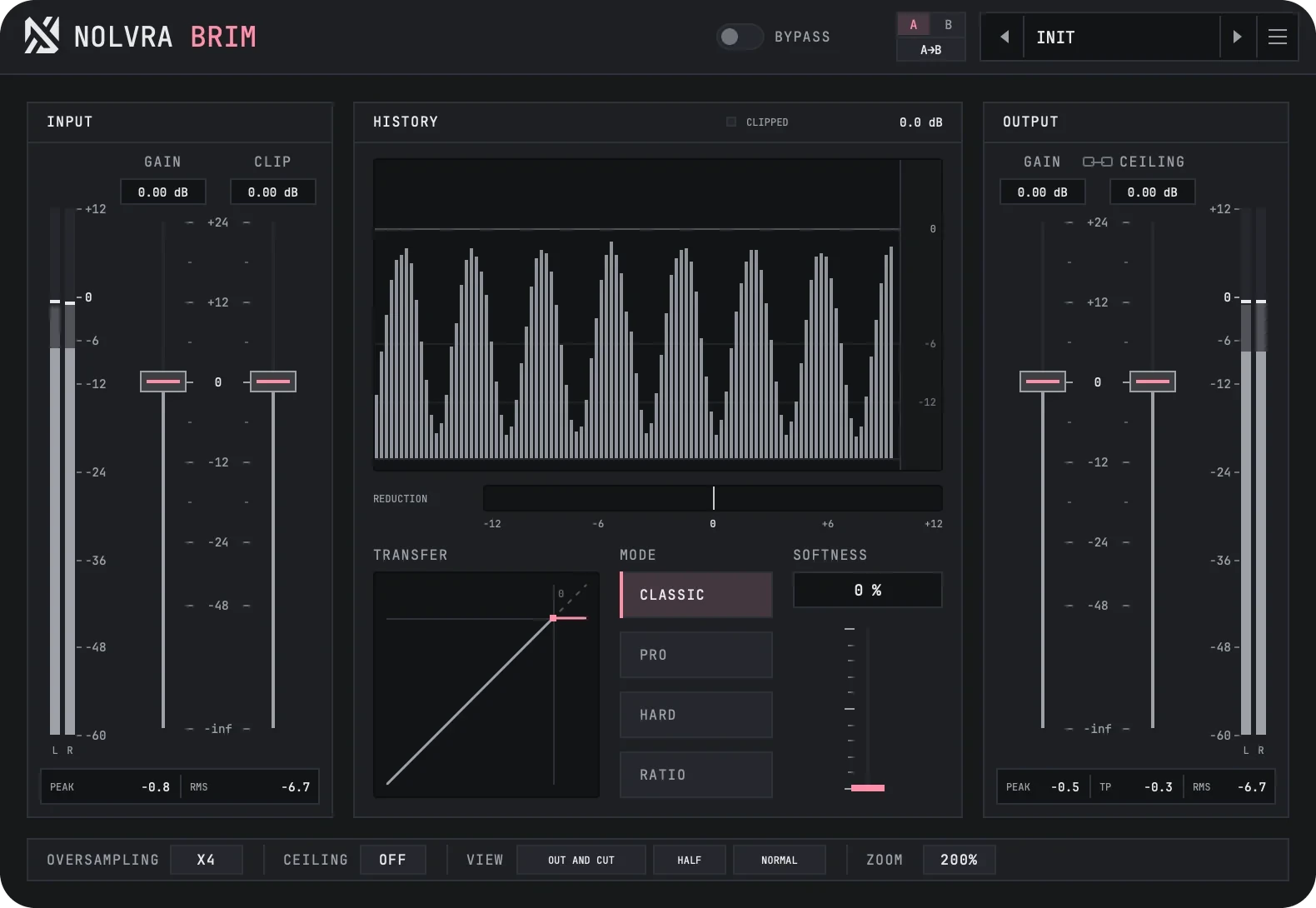Screen dimensions: 1316x908
Task: Click the Reduction meter bar
Action: 713,498
